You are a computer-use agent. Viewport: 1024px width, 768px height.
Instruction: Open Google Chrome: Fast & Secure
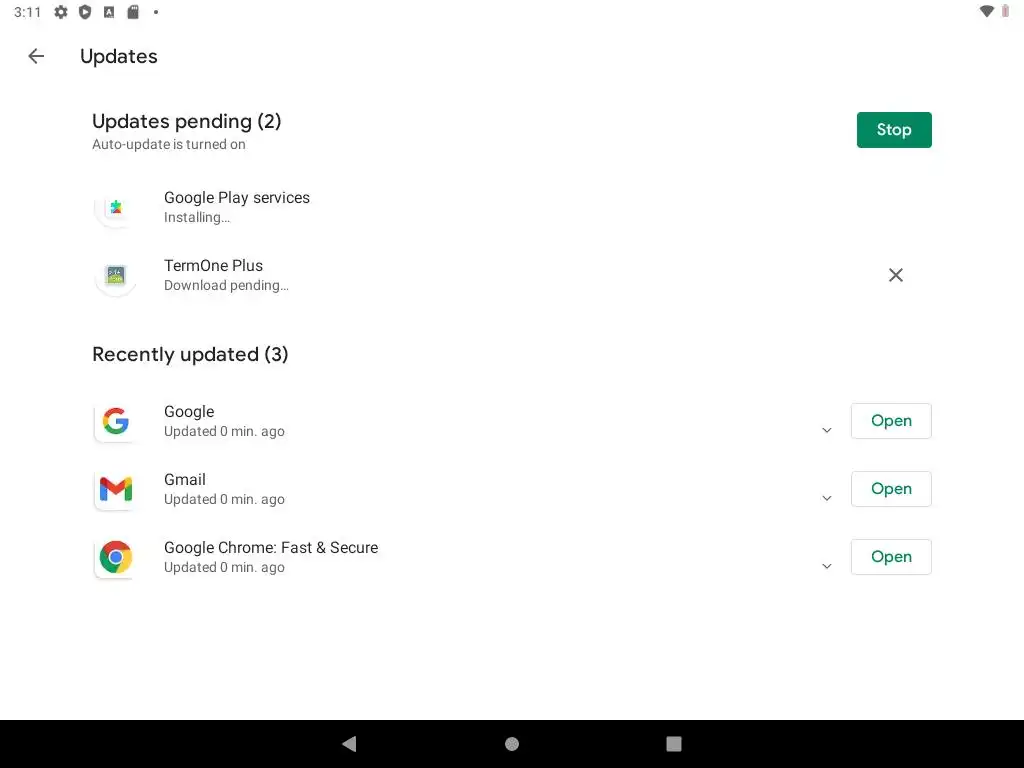pyautogui.click(x=891, y=557)
